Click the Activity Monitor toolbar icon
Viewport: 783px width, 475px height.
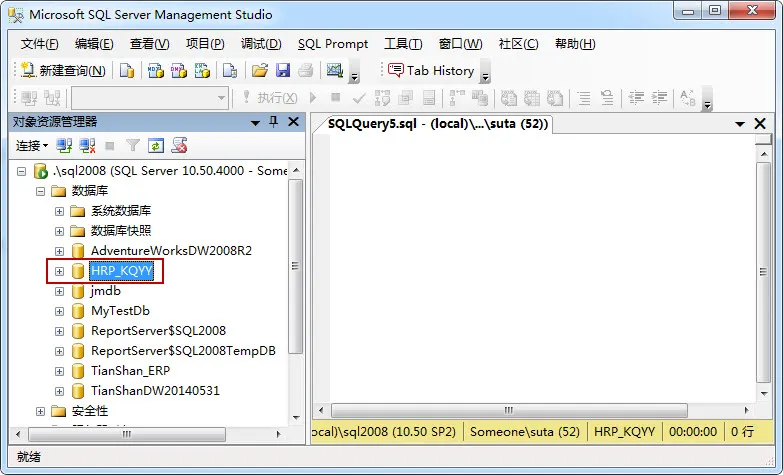pos(335,70)
